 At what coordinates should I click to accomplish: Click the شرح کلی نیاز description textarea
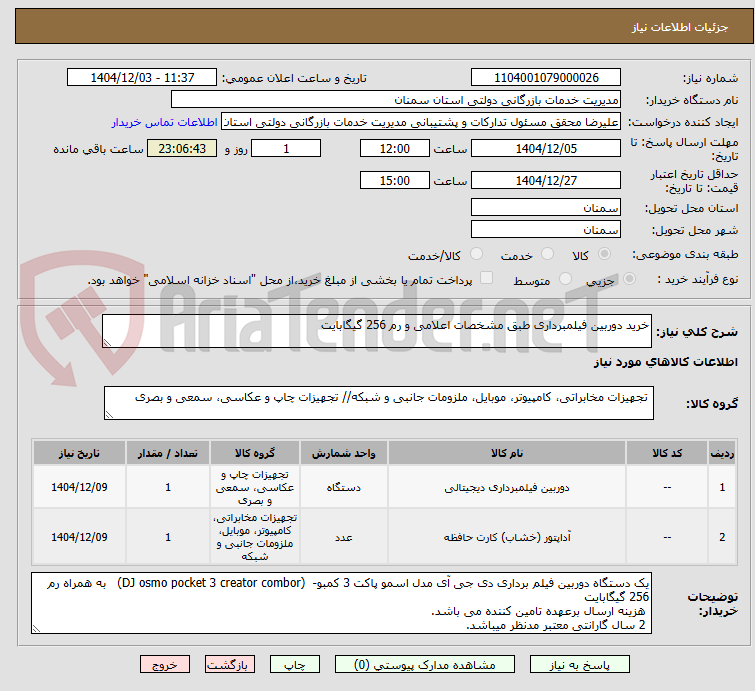(377, 331)
